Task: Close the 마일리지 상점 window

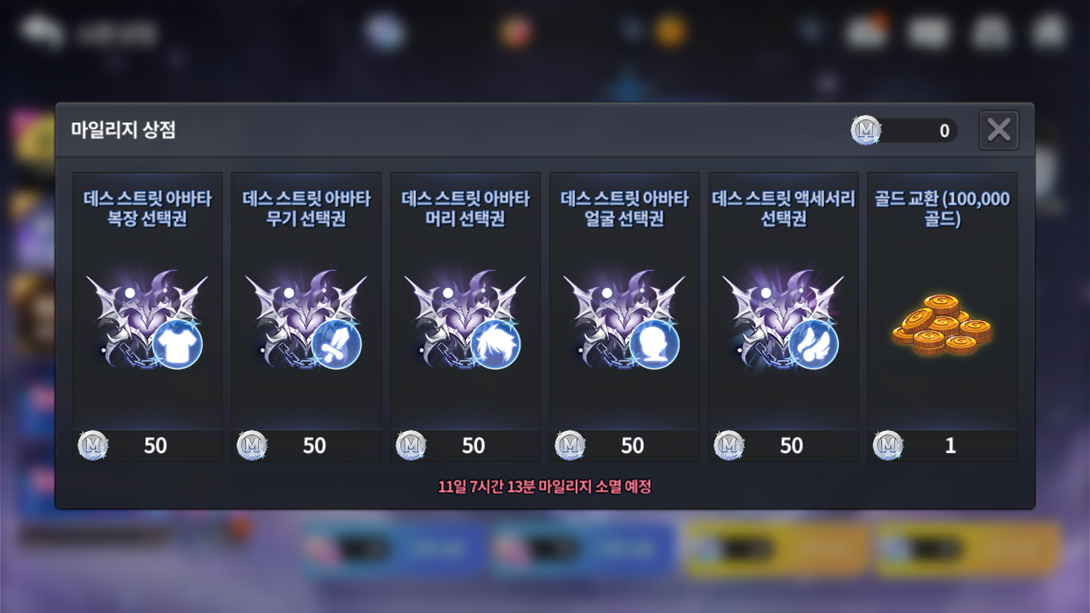Action: point(999,130)
